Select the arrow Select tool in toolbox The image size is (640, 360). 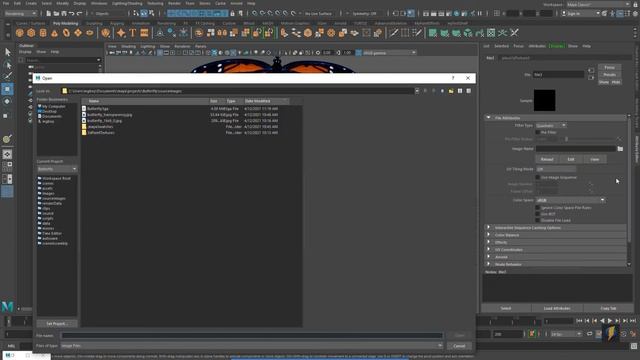click(x=7, y=52)
